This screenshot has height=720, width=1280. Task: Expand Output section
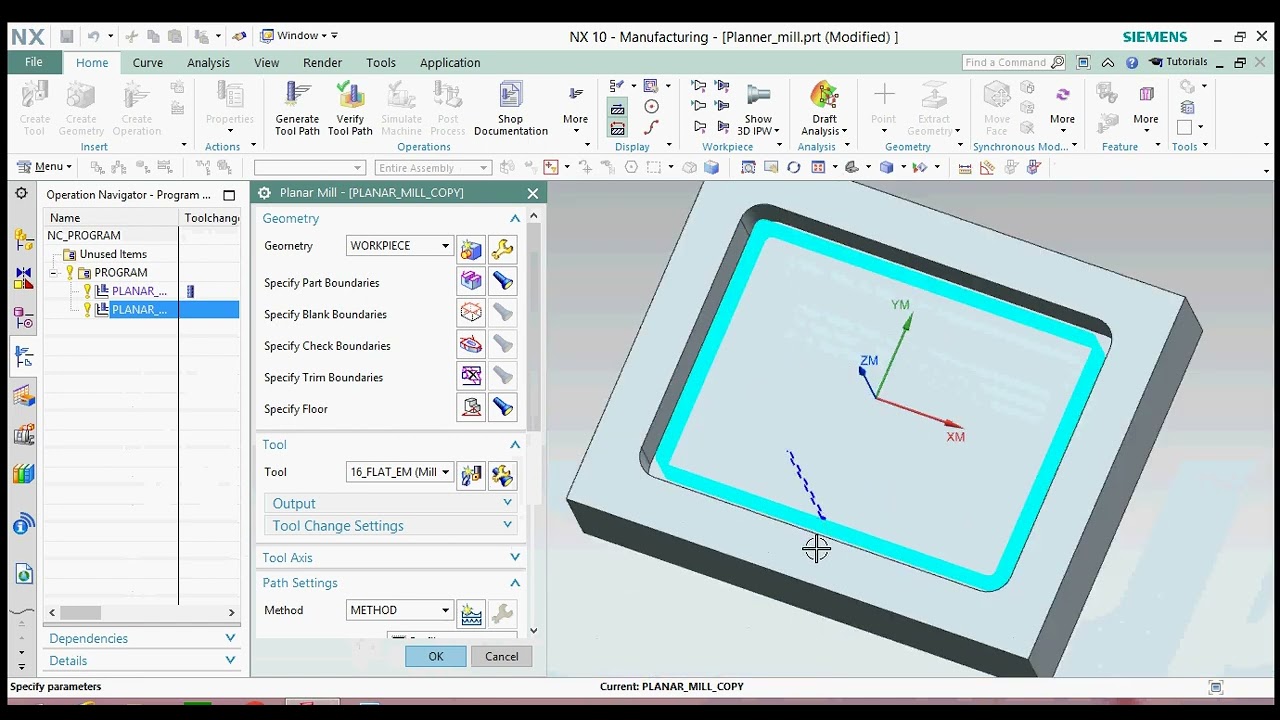[x=391, y=503]
